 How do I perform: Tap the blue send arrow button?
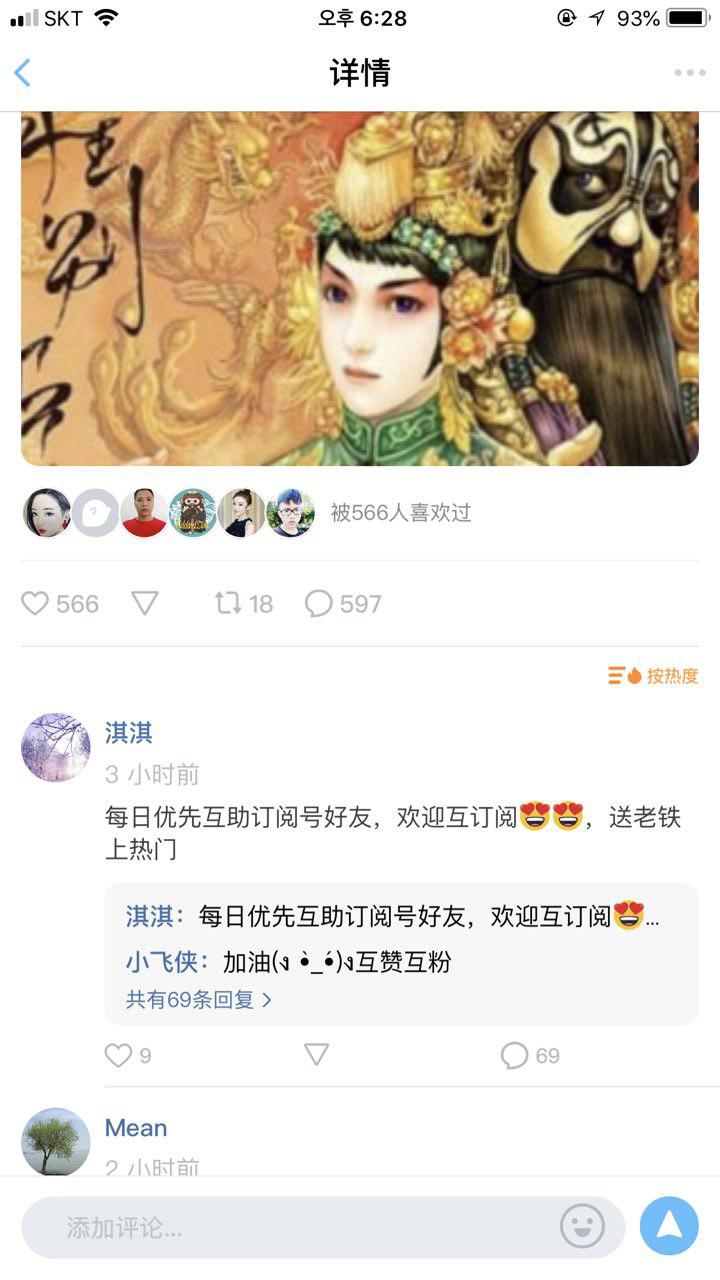[x=669, y=1226]
